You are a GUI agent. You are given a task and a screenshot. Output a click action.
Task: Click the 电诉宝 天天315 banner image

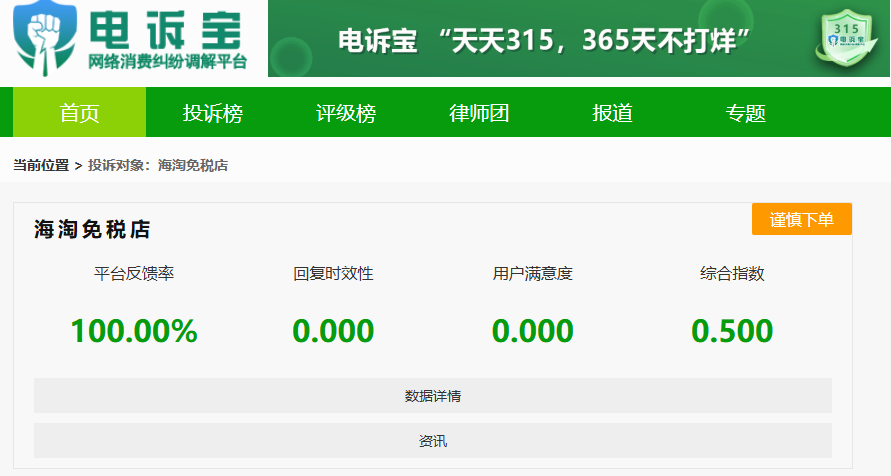578,38
